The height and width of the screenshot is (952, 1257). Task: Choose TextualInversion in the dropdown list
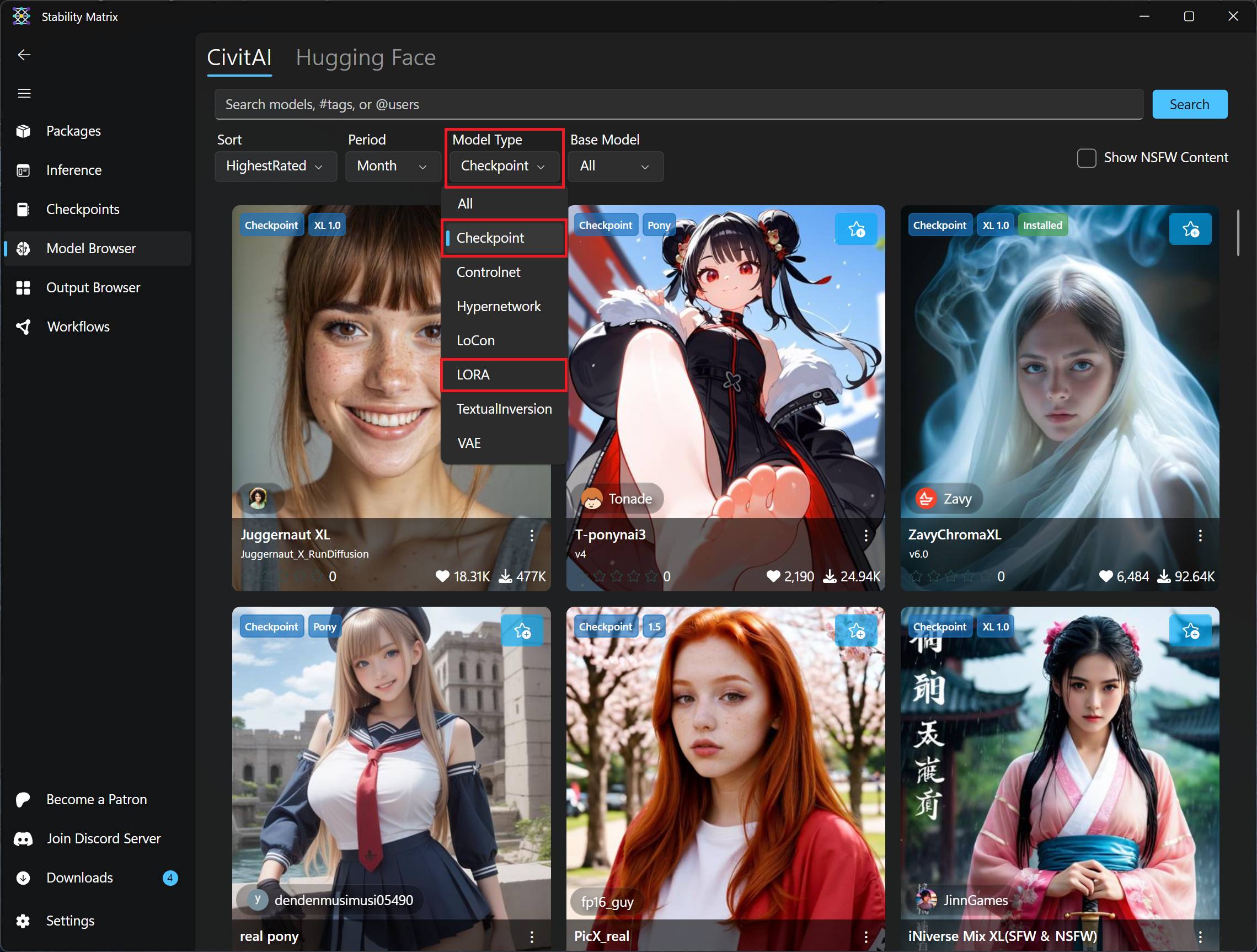coord(504,409)
